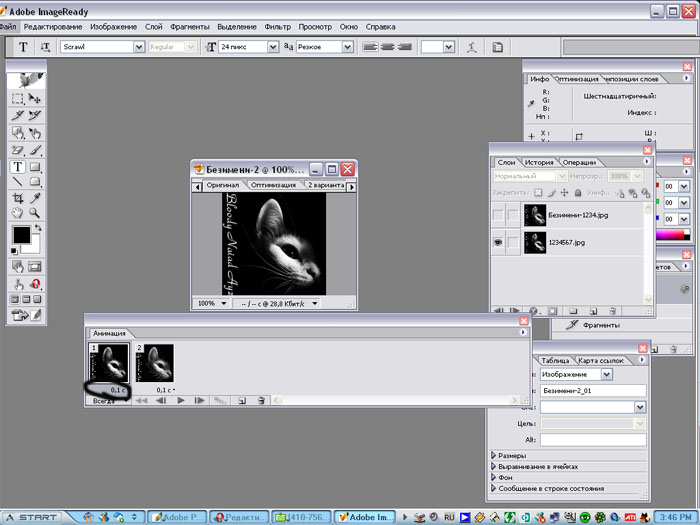This screenshot has width=700, height=525.
Task: Create a new layer set folder
Action: [x=573, y=311]
